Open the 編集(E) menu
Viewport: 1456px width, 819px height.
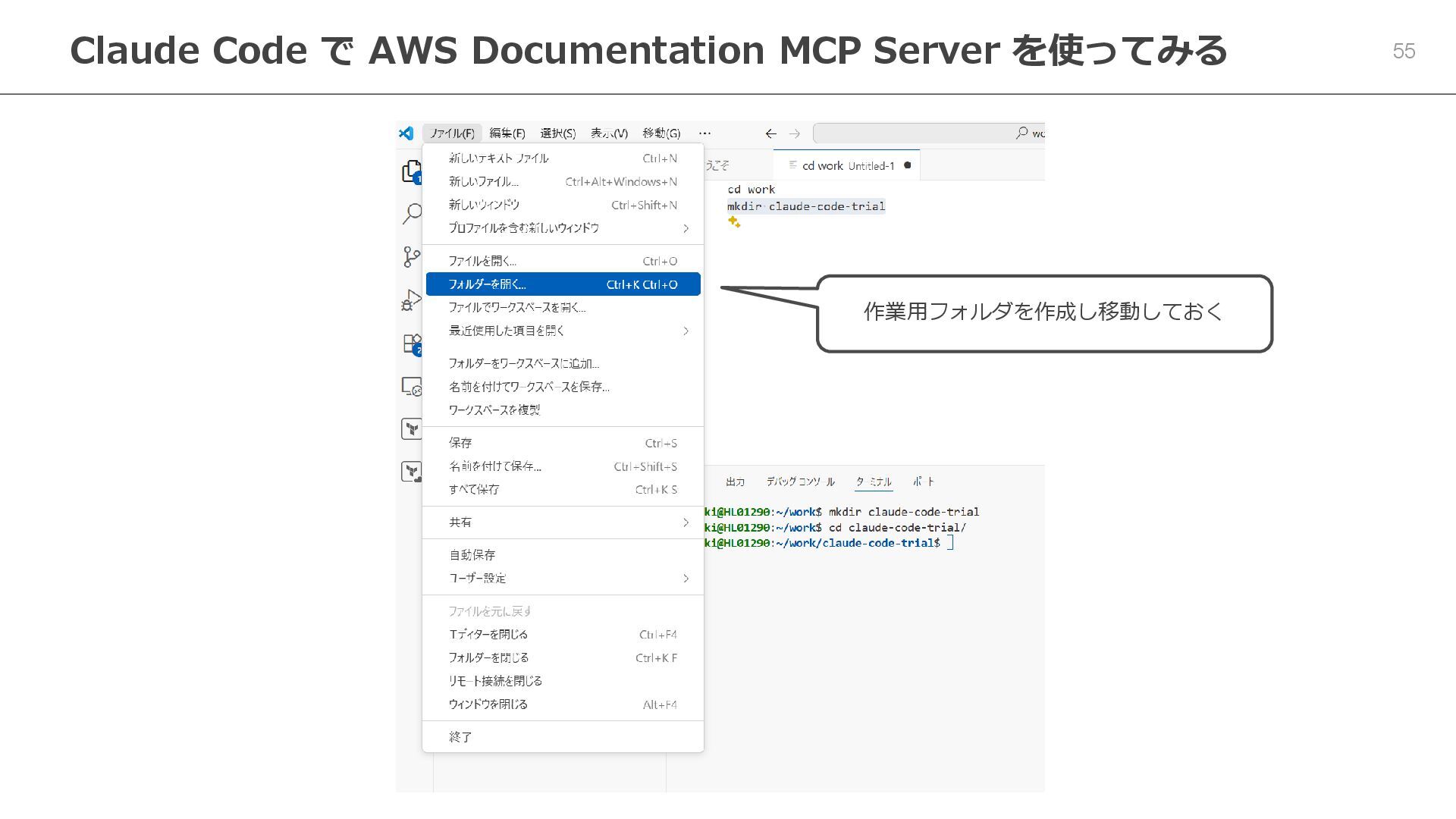click(507, 133)
